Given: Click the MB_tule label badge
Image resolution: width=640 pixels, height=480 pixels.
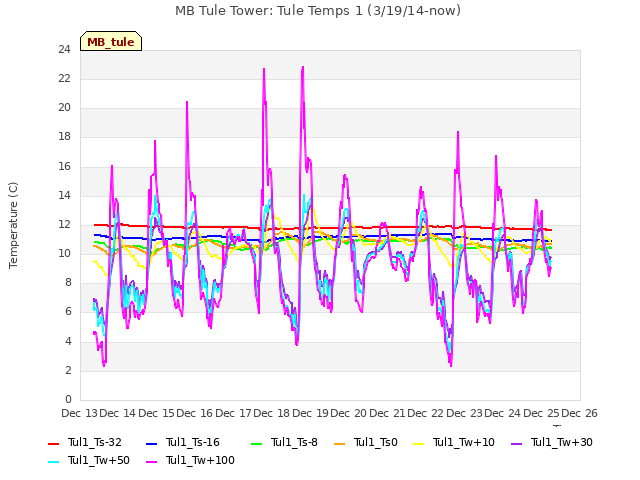Looking at the screenshot, I should (111, 41).
